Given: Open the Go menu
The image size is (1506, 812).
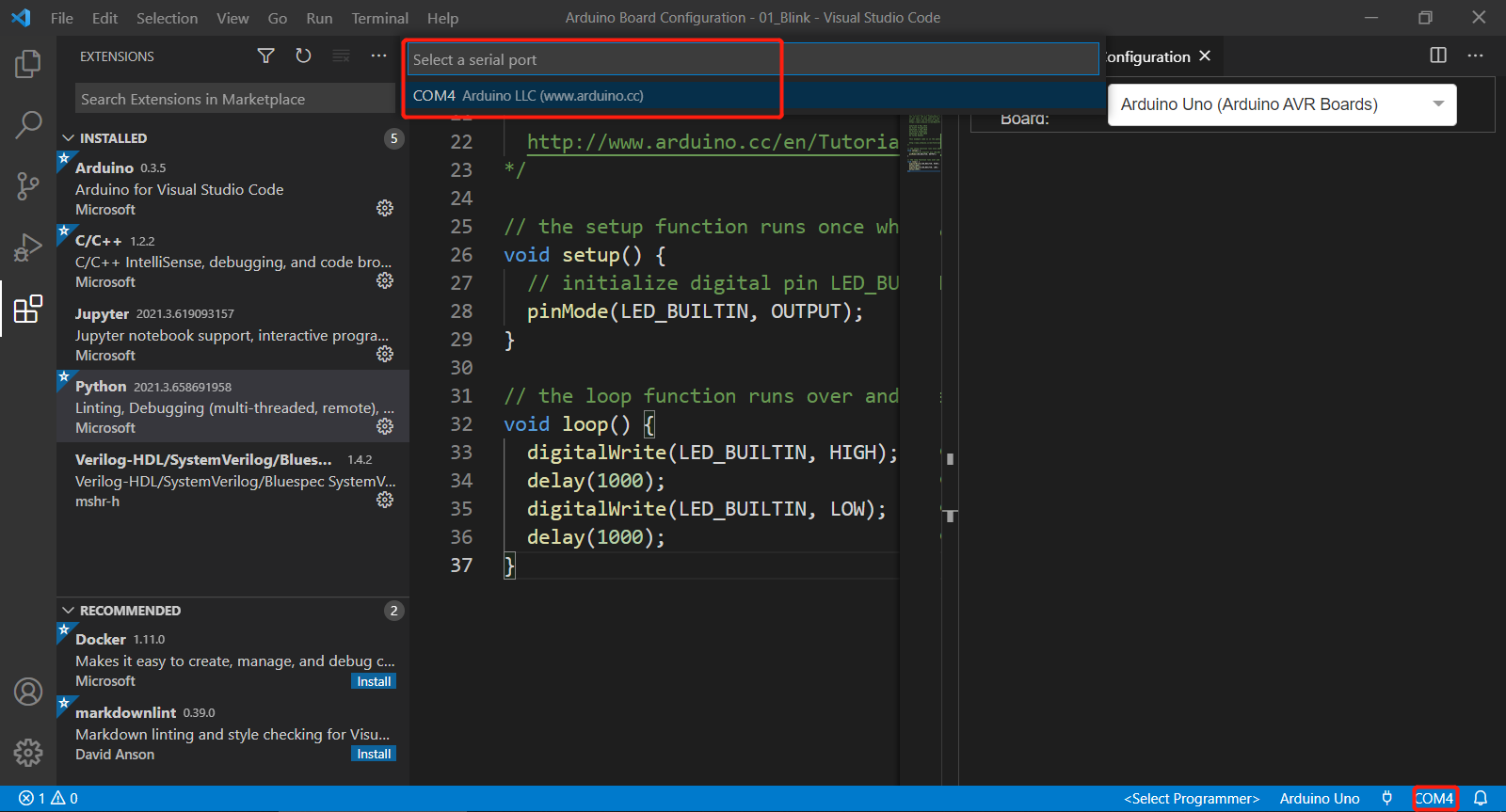Looking at the screenshot, I should [x=278, y=18].
